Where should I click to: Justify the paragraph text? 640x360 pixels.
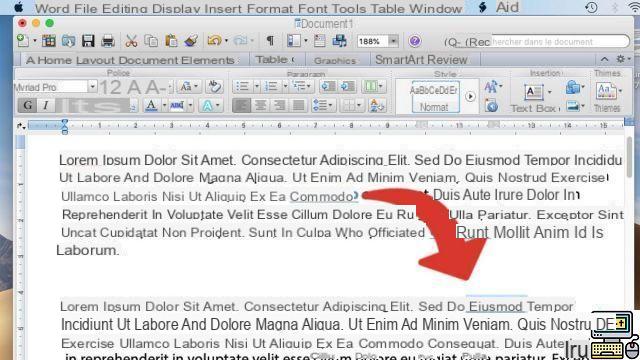(x=299, y=106)
